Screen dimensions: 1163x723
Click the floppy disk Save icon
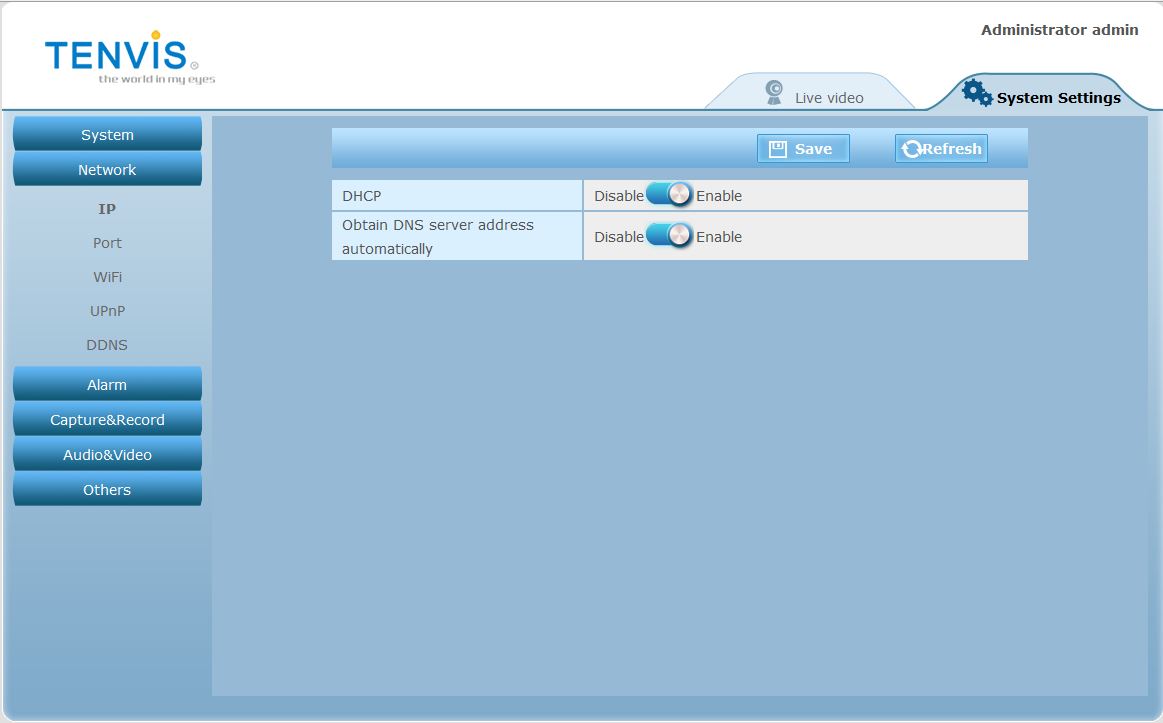coord(778,149)
